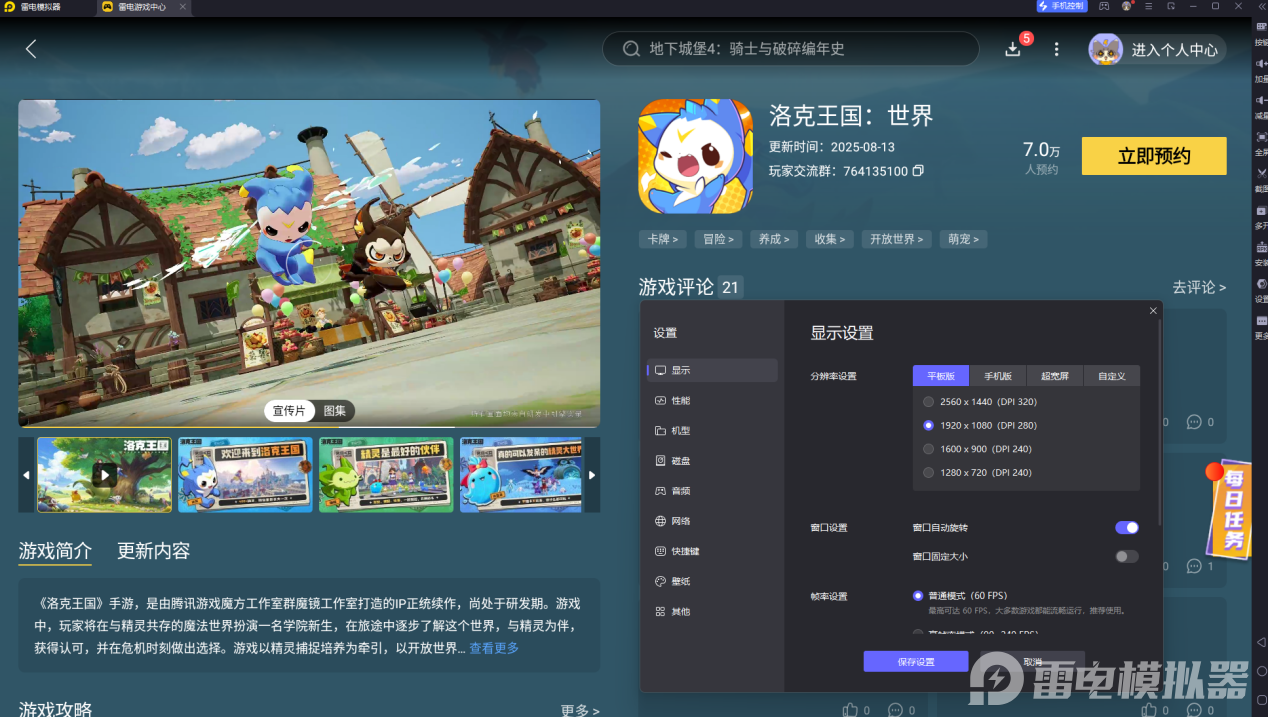Image resolution: width=1268 pixels, height=717 pixels.
Task: Switch to 图集 gallery view
Action: (334, 411)
